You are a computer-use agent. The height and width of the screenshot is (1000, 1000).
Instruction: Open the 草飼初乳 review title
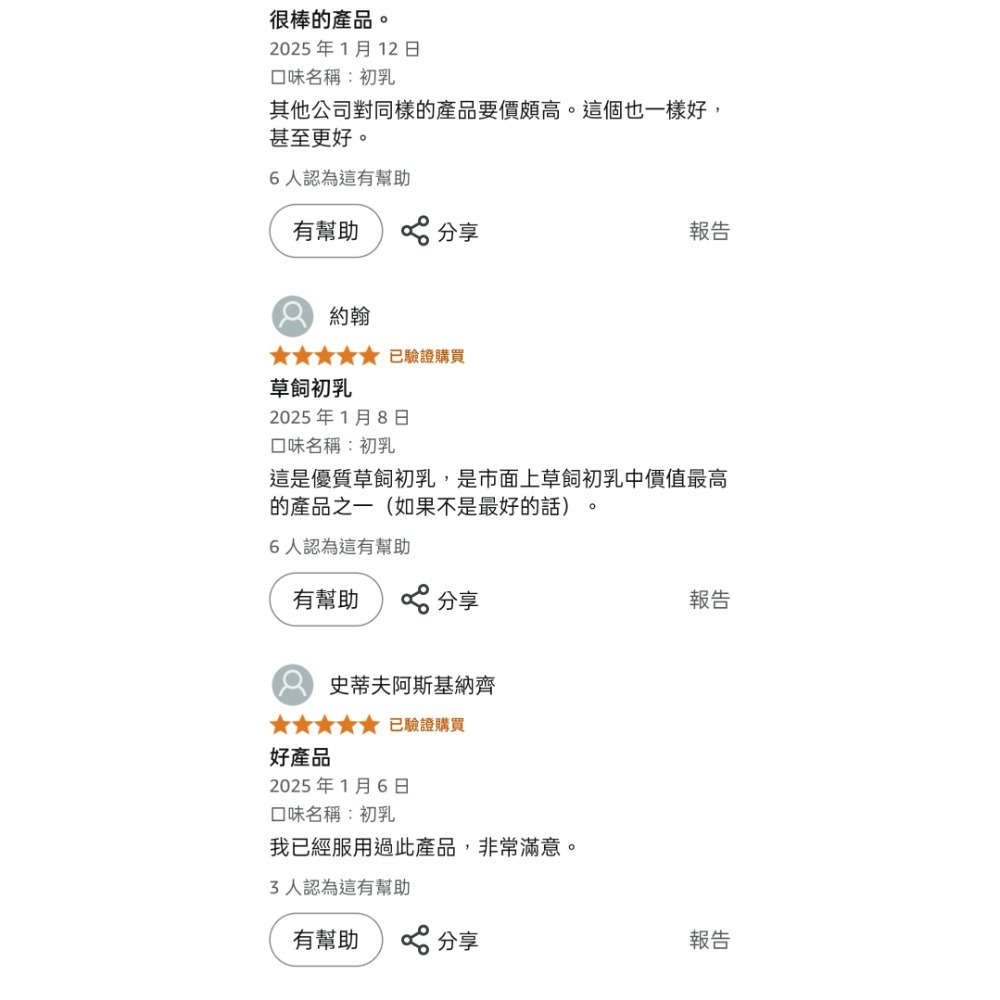pyautogui.click(x=310, y=388)
